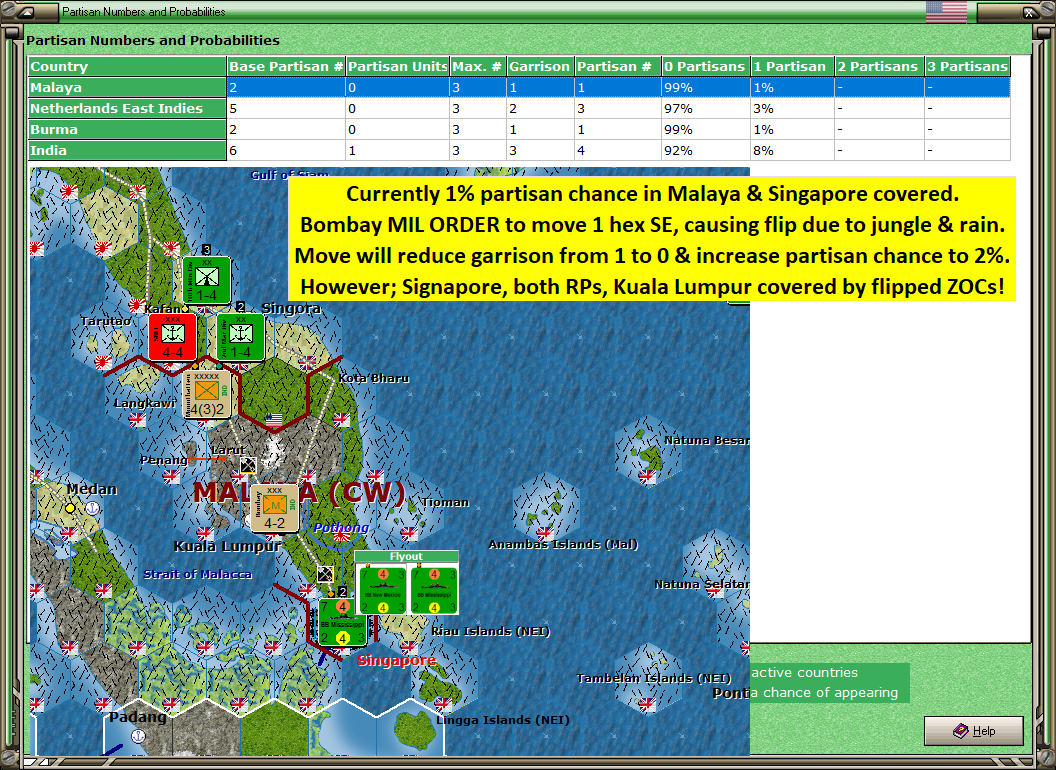Screen dimensions: 1056x770
Task: Click the Riau Islands (NEI) label
Action: 490,631
